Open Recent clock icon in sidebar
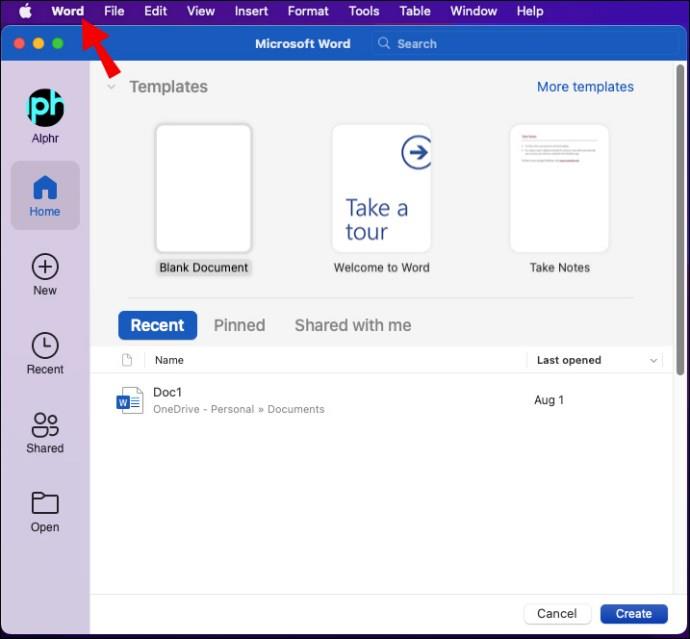 pos(45,345)
